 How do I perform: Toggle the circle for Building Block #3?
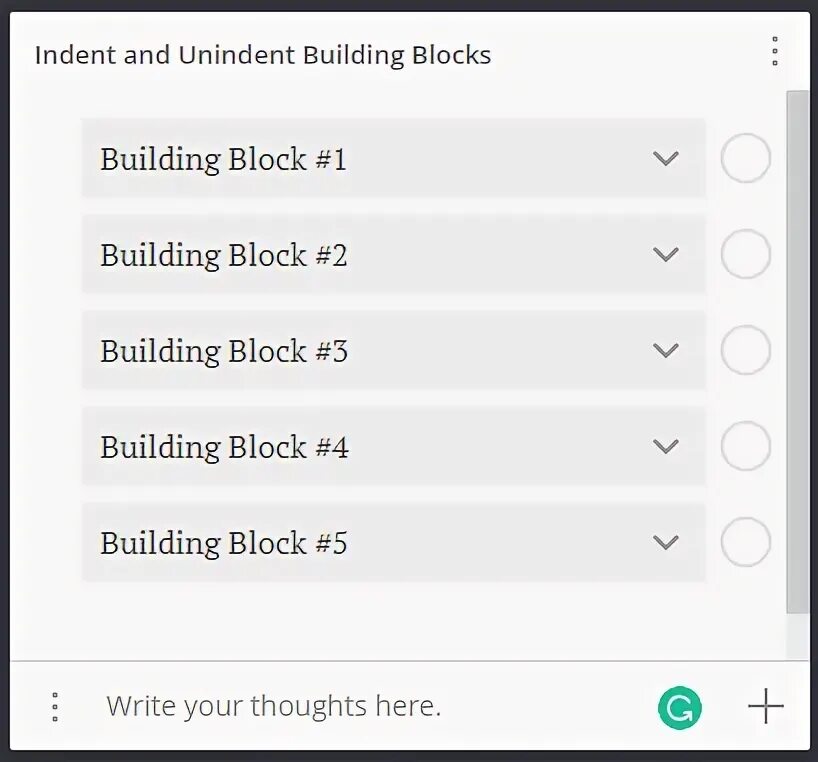pos(745,351)
